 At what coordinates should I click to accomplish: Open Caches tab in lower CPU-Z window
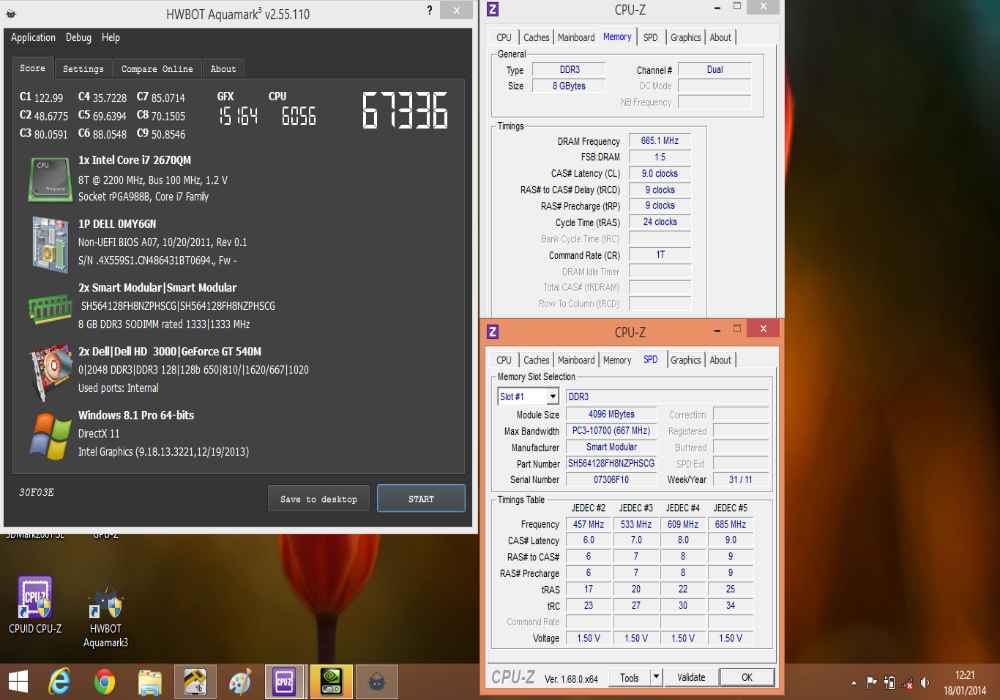pyautogui.click(x=536, y=360)
